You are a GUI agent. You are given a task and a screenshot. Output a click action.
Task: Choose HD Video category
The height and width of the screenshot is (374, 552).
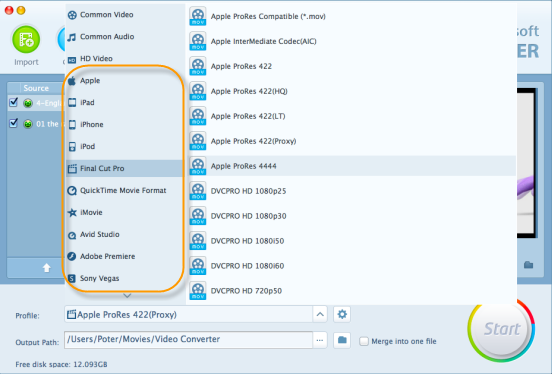[125, 58]
